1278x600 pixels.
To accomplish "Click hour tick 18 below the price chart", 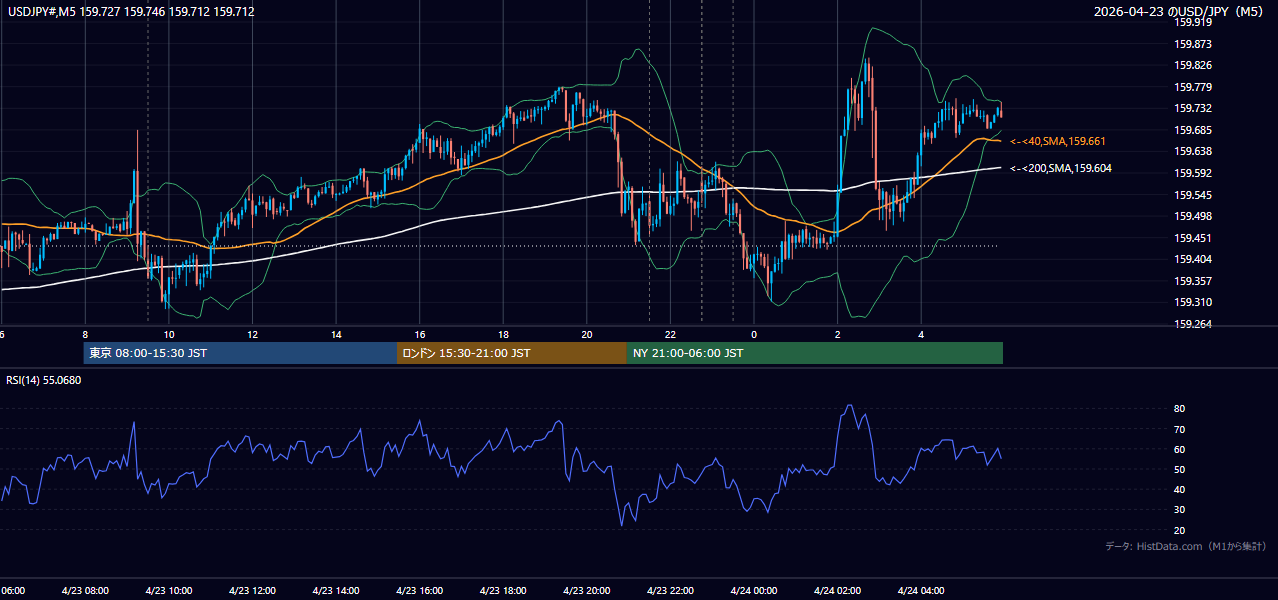I will [x=503, y=335].
